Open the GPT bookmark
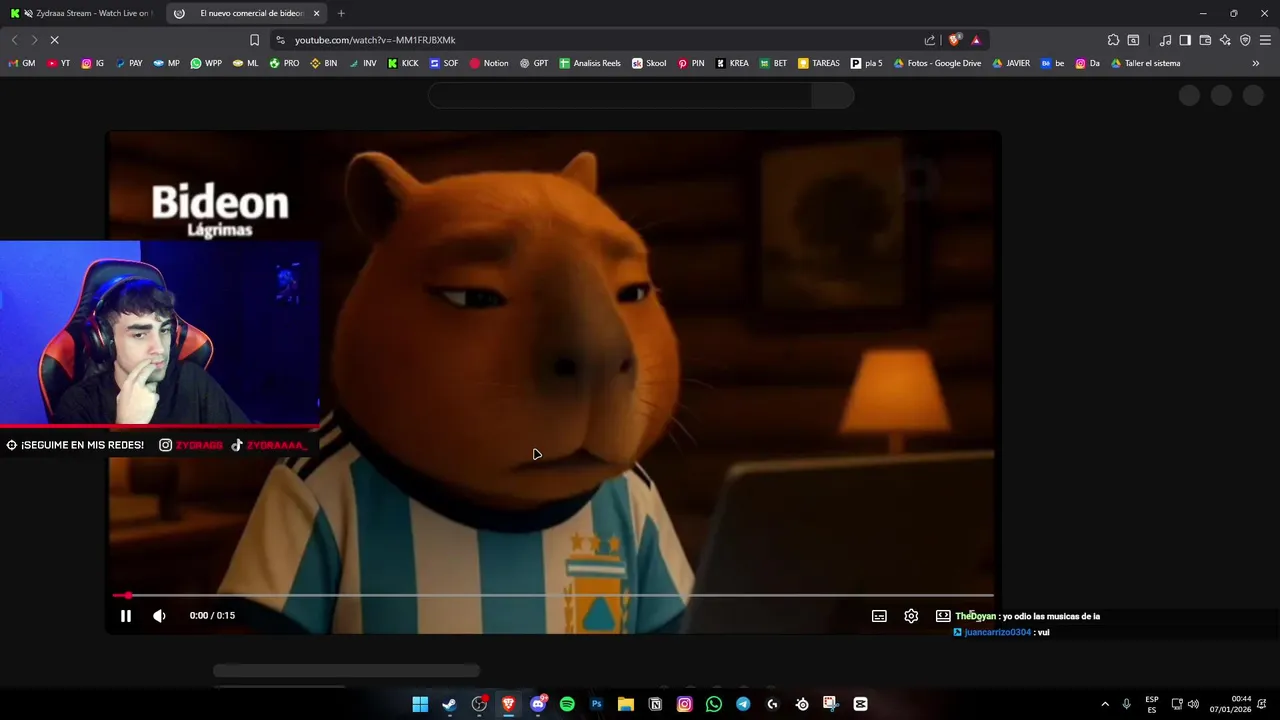 coord(534,63)
